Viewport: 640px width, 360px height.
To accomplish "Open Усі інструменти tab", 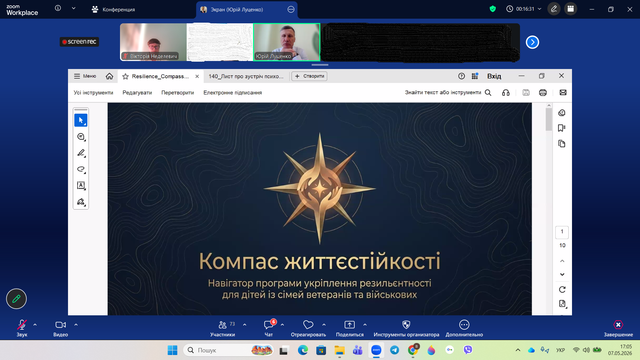I will 93,93.
